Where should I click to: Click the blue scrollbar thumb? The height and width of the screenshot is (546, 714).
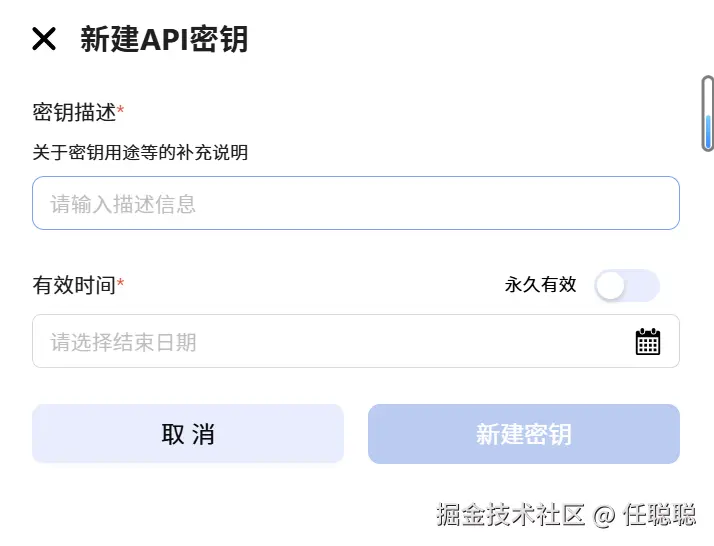tap(708, 131)
